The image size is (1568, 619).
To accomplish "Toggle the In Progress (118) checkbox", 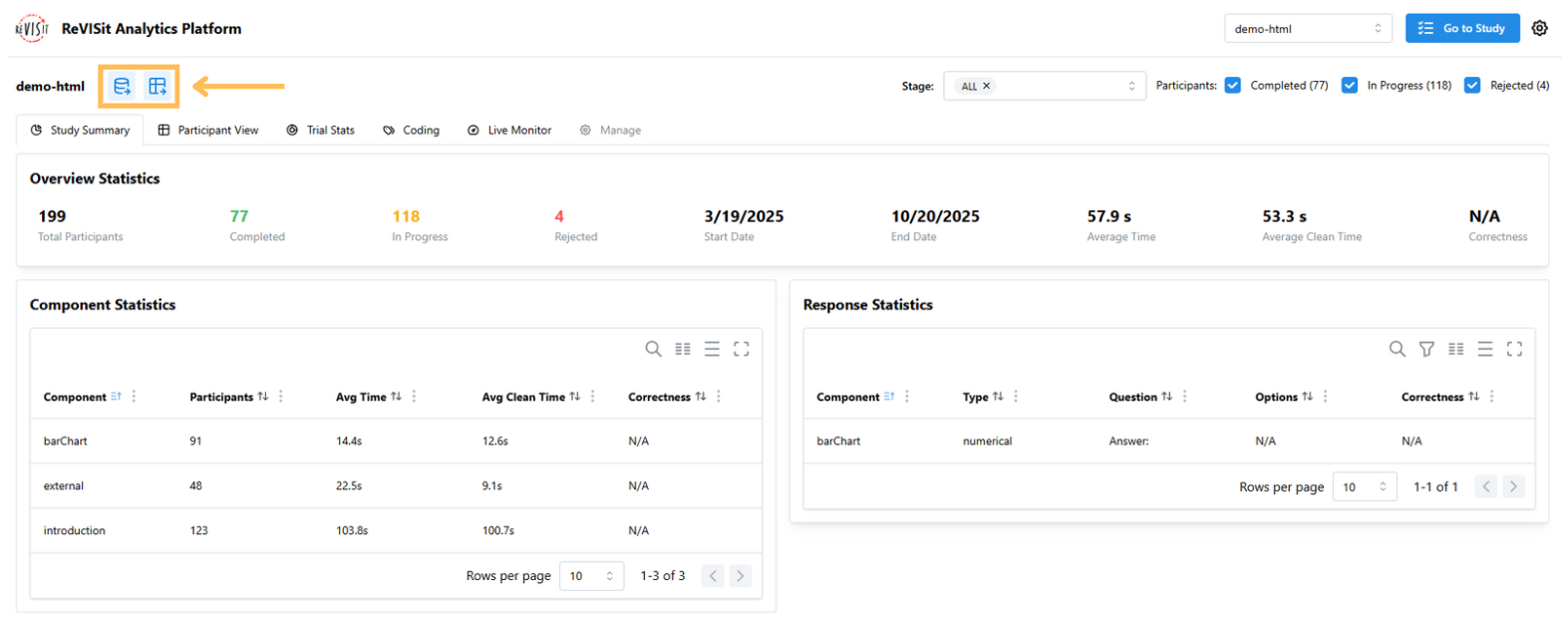I will tap(1349, 86).
